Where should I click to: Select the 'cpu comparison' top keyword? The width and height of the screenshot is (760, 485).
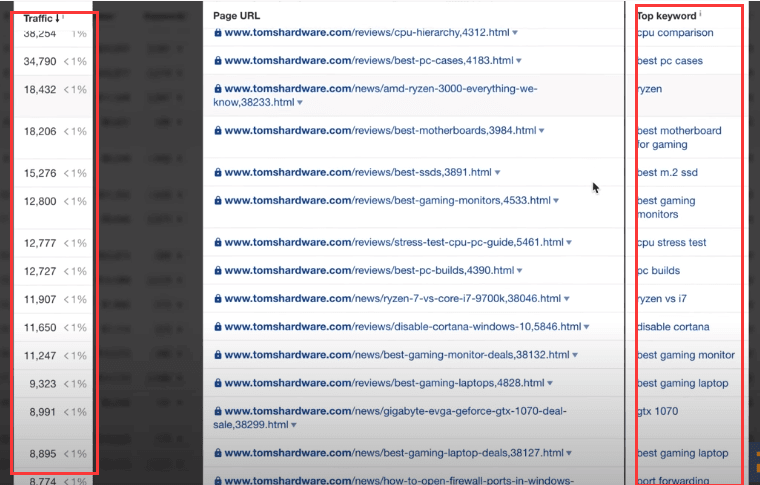pos(675,33)
